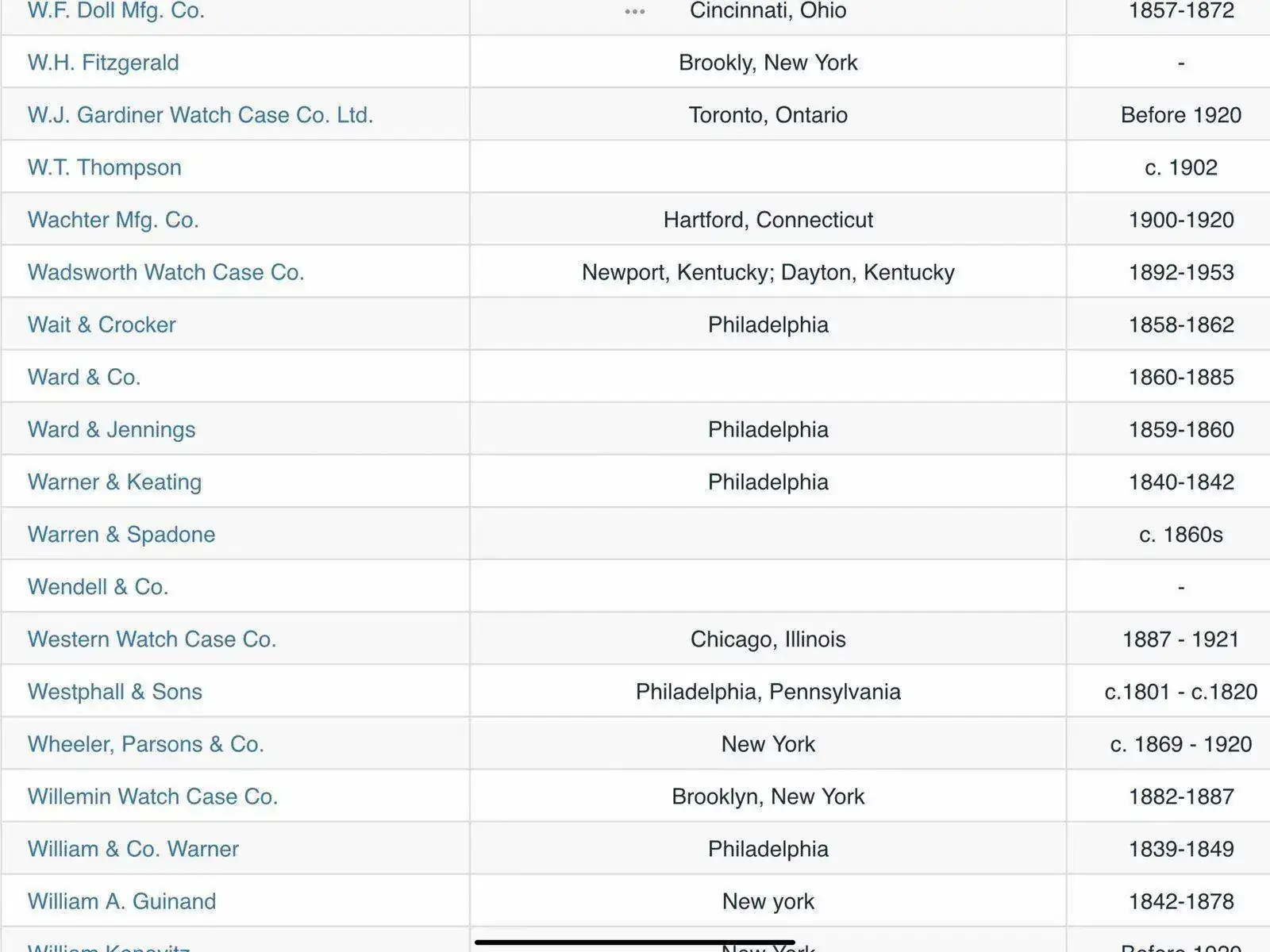
Task: View the Warren & Spadone entry
Action: click(121, 534)
